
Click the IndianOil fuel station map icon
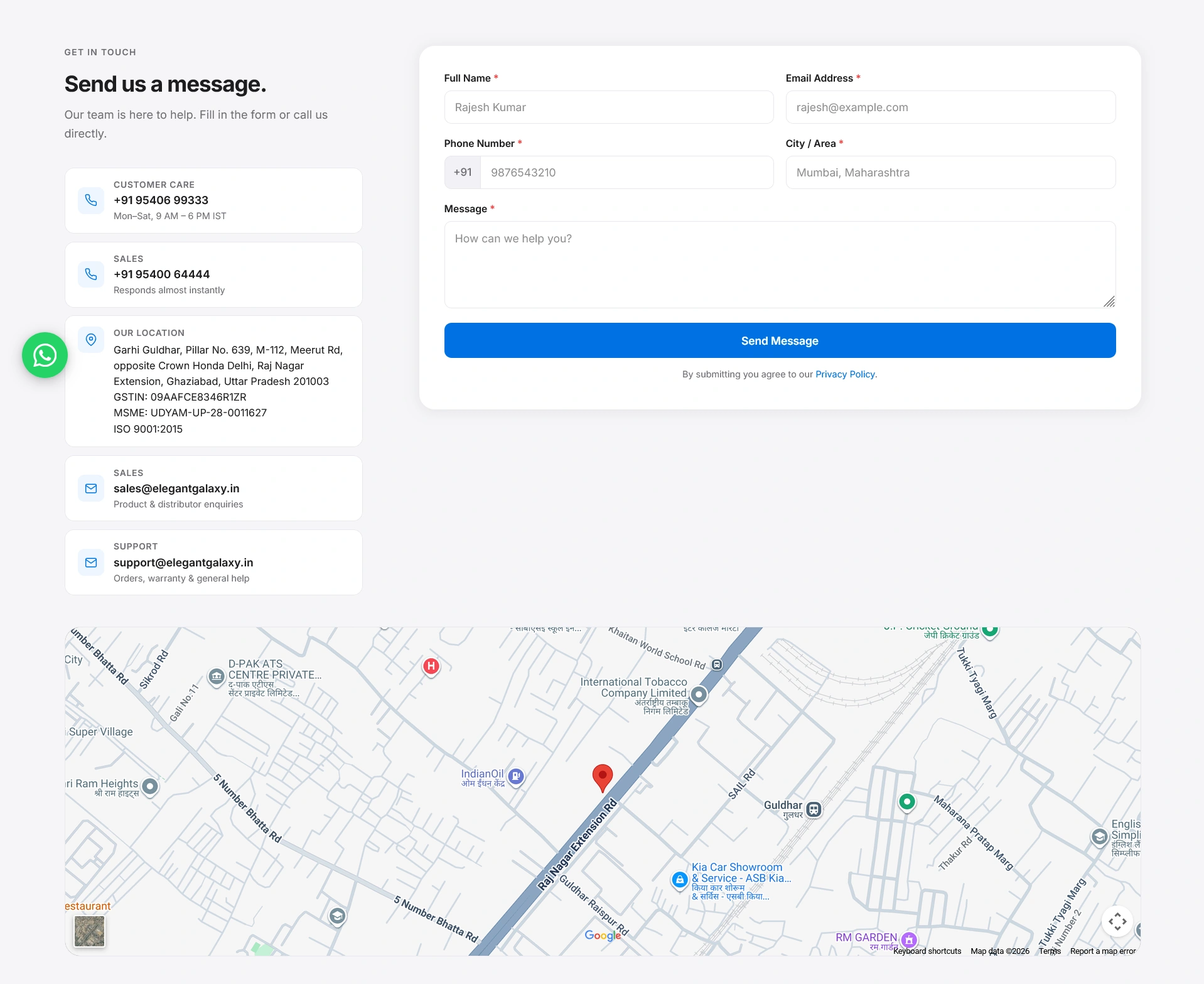coord(516,777)
